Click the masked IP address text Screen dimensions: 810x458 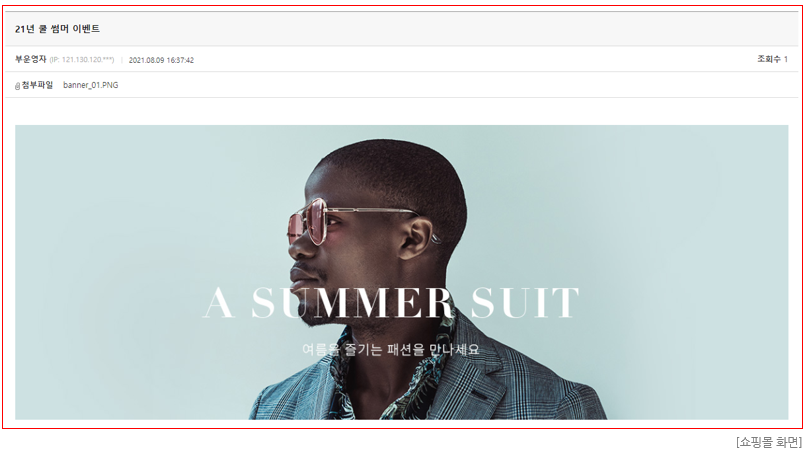pos(82,60)
